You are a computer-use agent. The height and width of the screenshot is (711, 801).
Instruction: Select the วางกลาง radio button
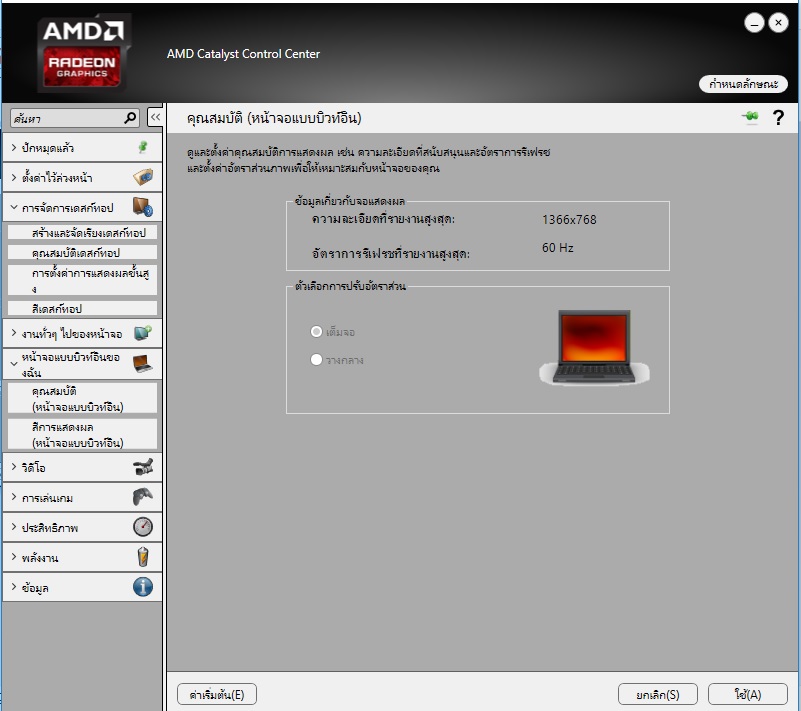pos(316,360)
